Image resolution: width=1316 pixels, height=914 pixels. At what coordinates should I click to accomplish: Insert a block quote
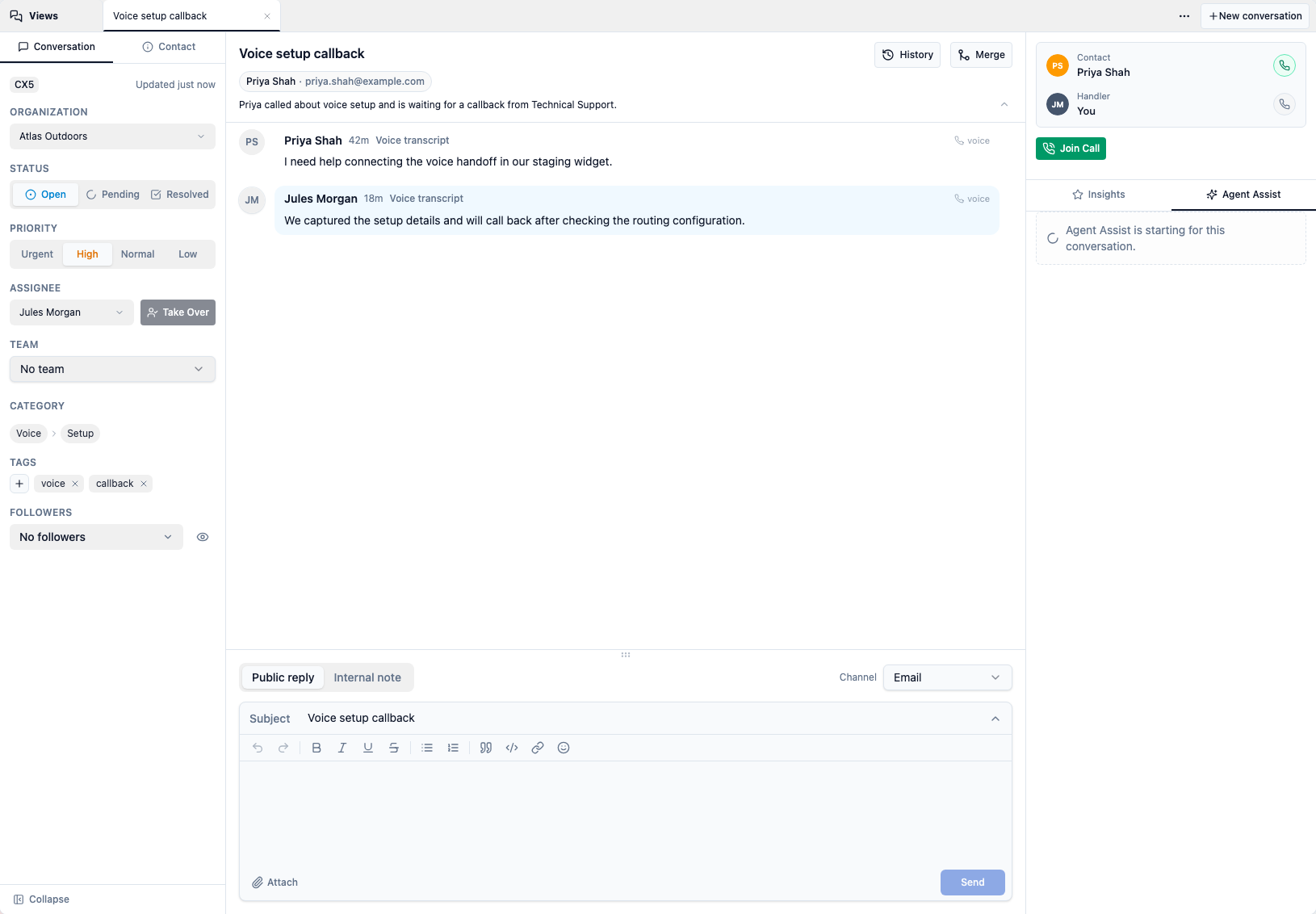[x=486, y=748]
